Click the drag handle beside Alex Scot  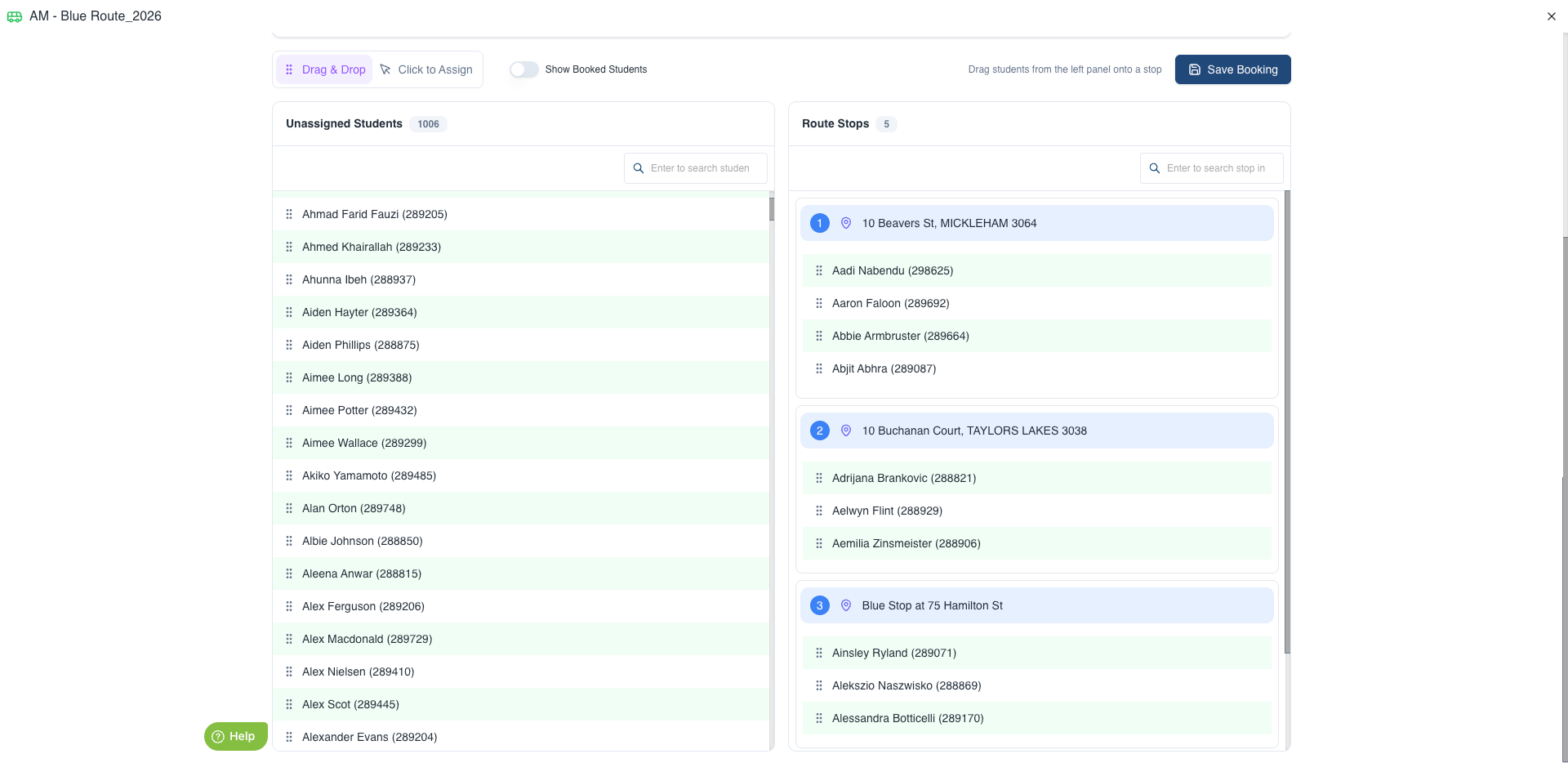coord(289,704)
